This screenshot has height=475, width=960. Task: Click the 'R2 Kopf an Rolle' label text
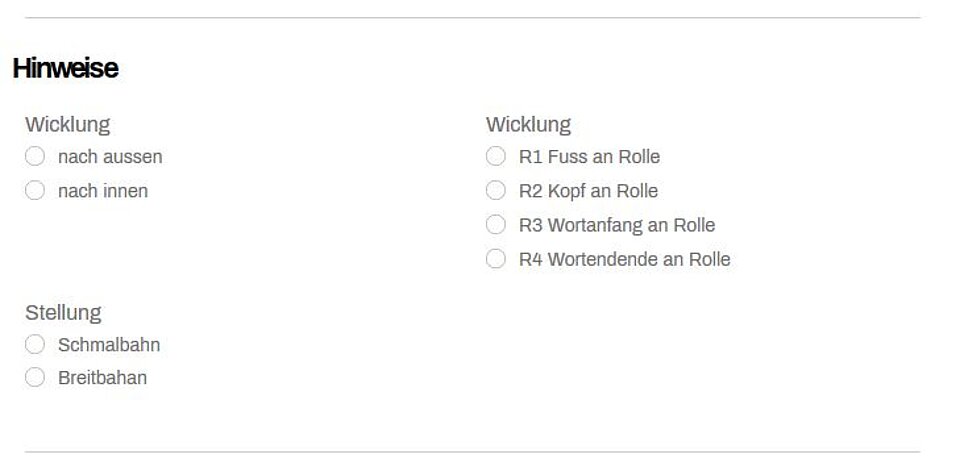tap(588, 191)
